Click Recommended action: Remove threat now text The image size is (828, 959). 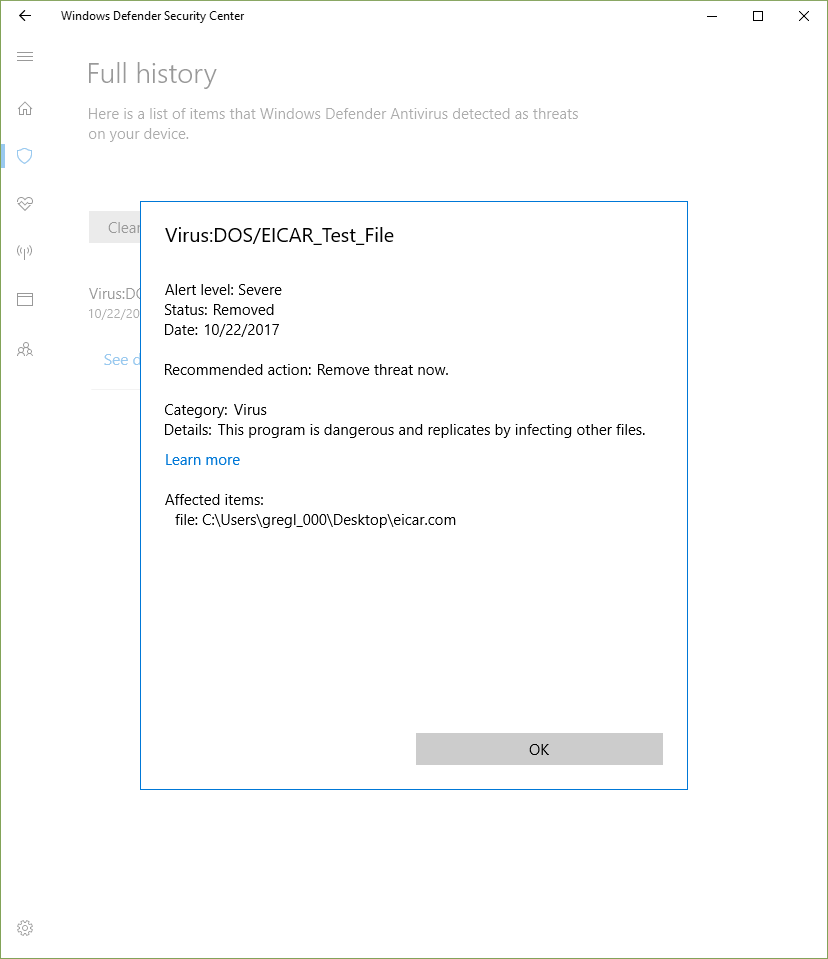(x=306, y=370)
